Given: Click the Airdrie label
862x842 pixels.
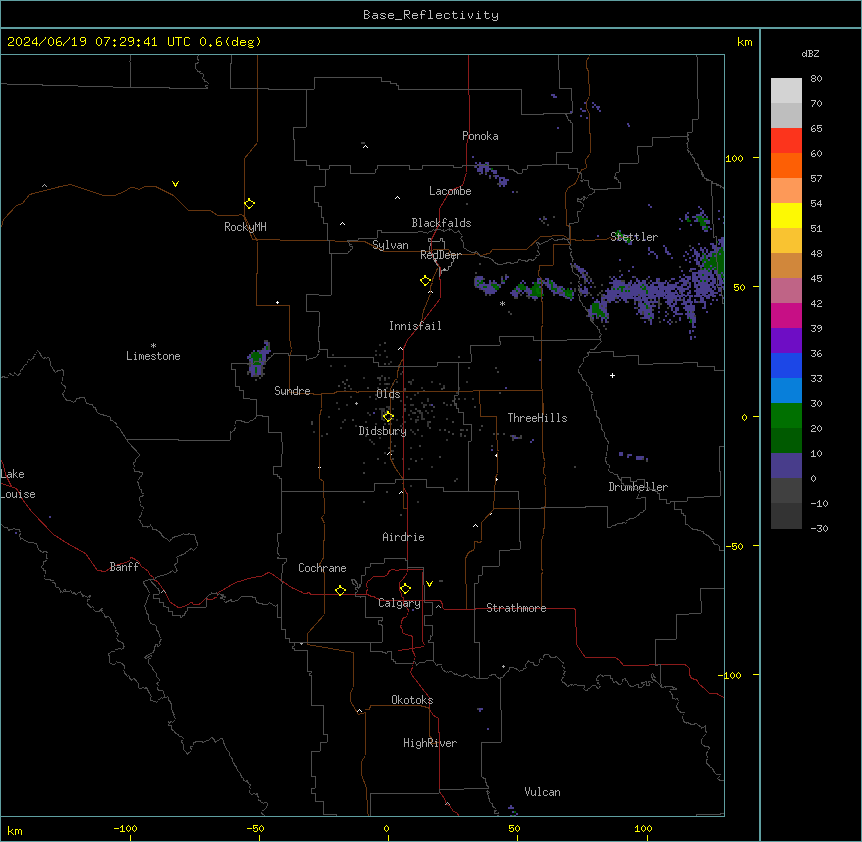Looking at the screenshot, I should pos(403,537).
